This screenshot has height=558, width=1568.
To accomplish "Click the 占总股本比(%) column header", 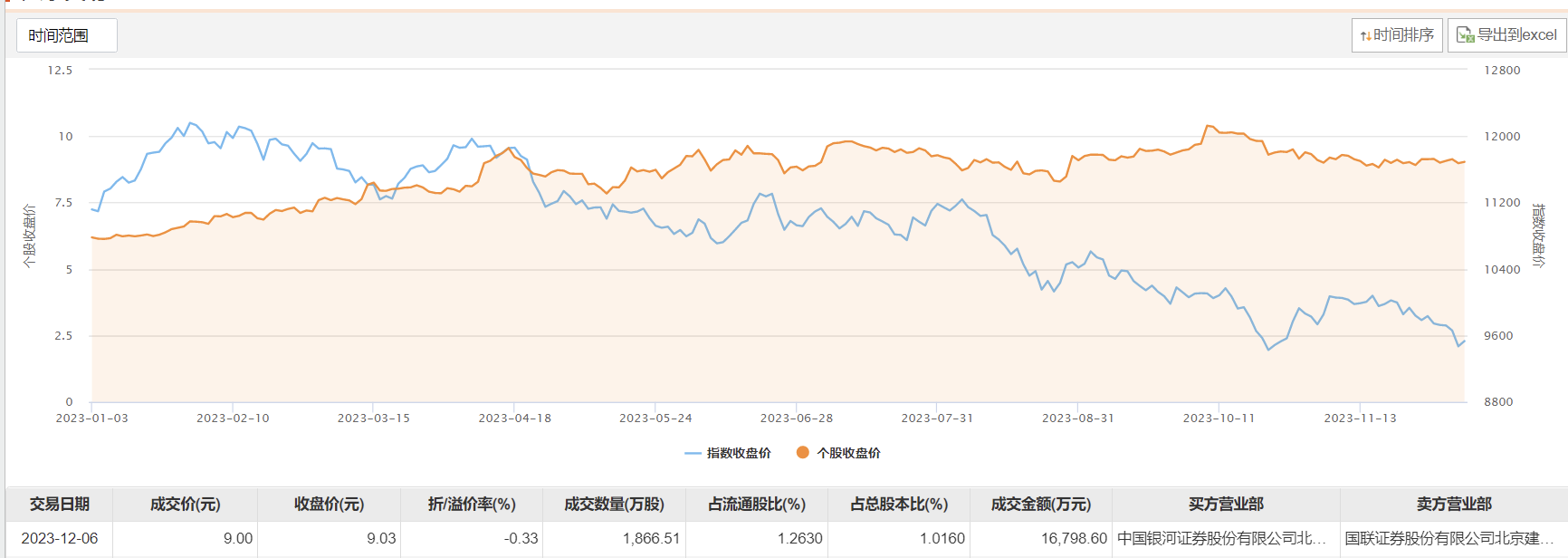I will tap(899, 505).
